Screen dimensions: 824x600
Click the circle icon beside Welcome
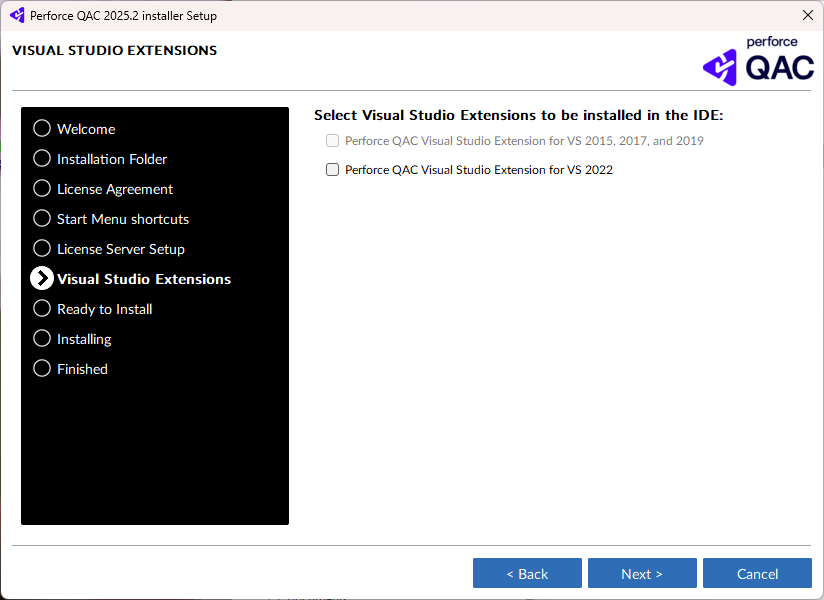pos(42,128)
